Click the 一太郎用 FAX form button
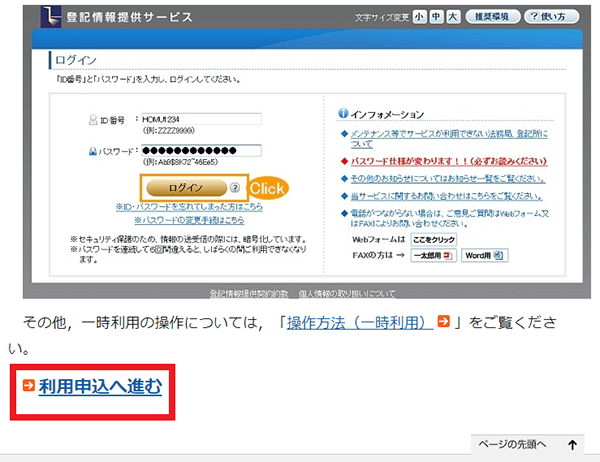 click(x=434, y=255)
